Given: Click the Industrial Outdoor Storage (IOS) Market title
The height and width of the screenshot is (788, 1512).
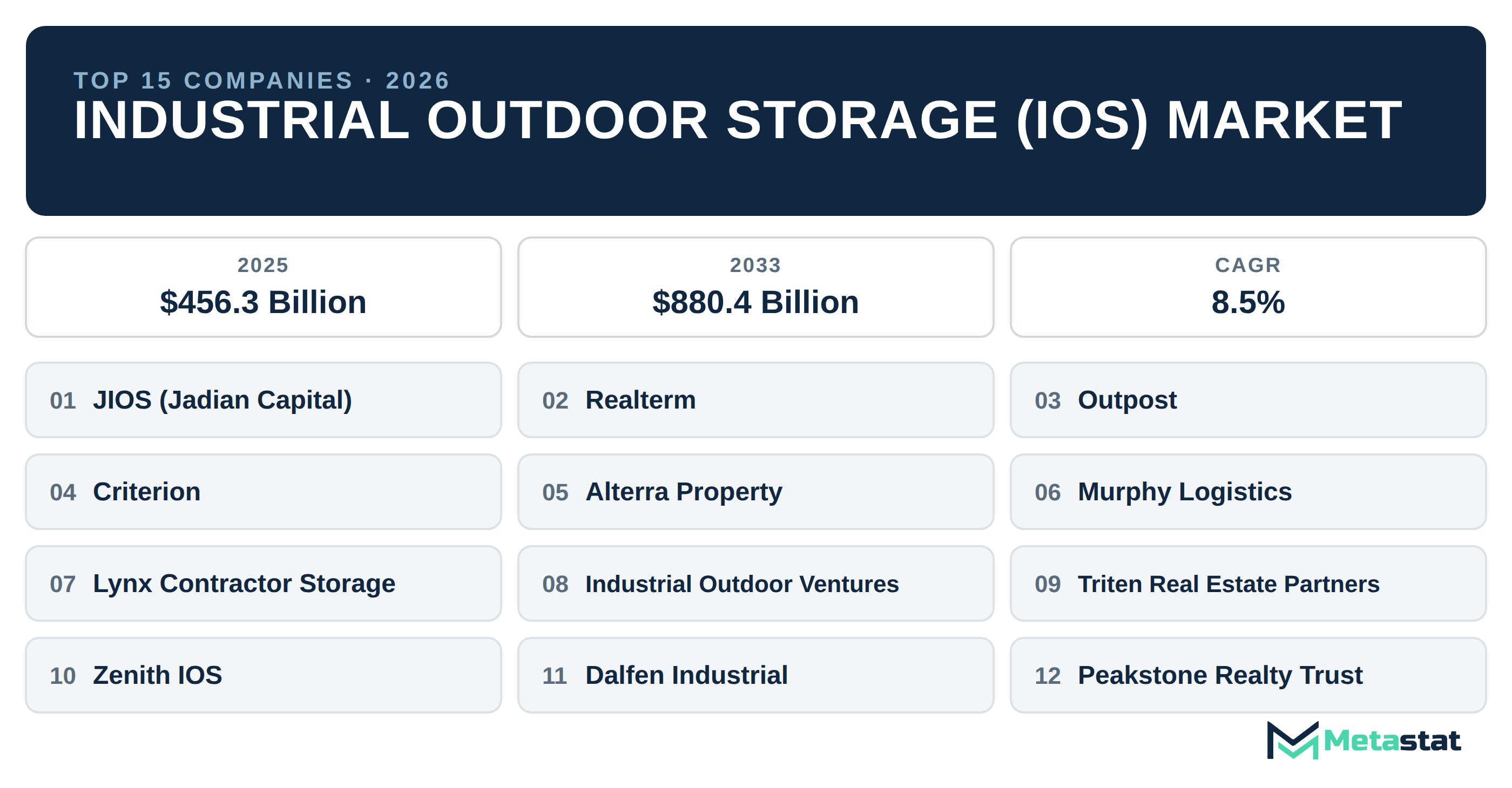Looking at the screenshot, I should click(738, 121).
